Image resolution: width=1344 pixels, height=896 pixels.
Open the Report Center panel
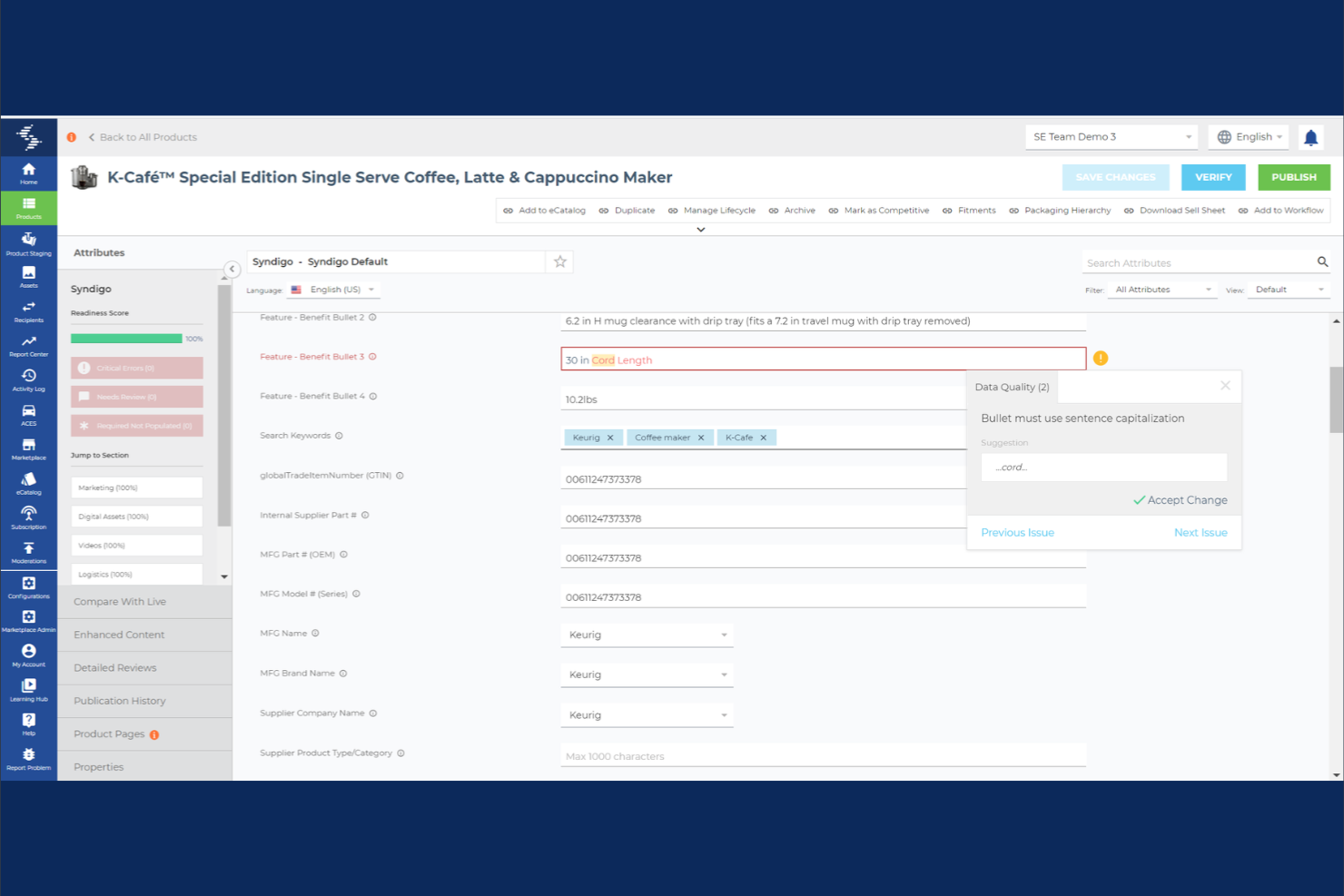coord(28,345)
